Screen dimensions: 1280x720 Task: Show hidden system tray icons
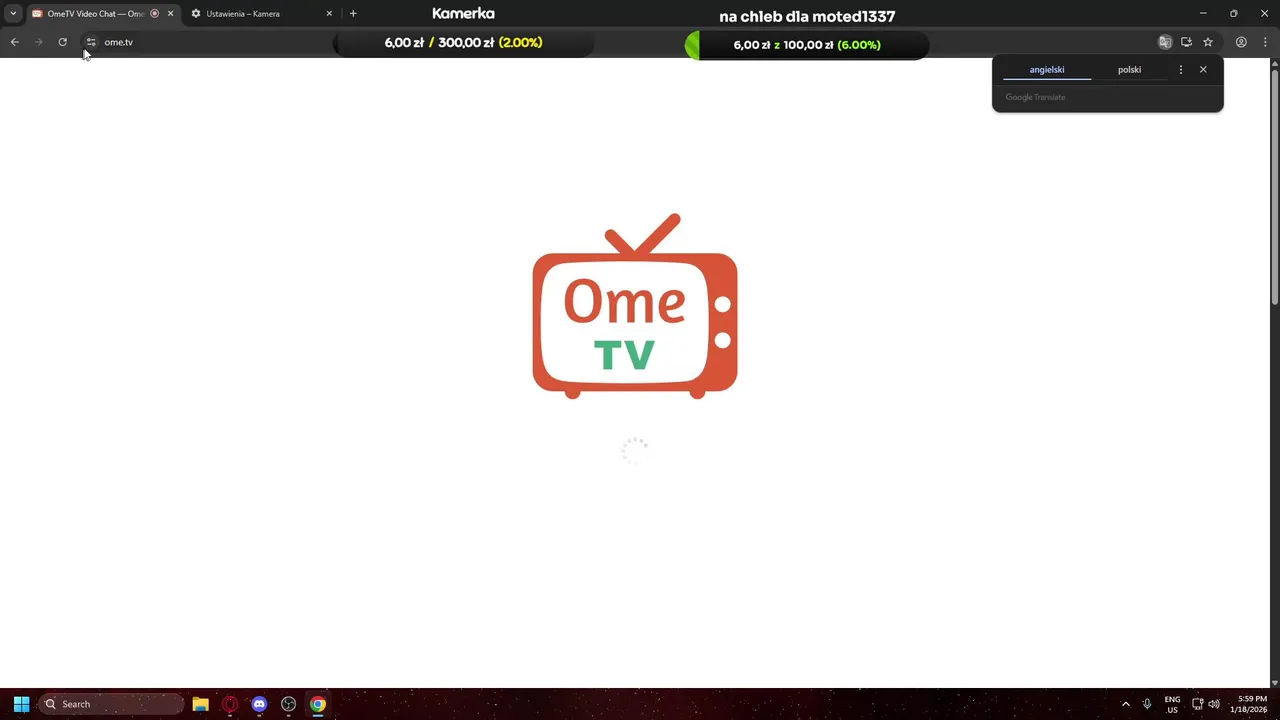pyautogui.click(x=1125, y=704)
